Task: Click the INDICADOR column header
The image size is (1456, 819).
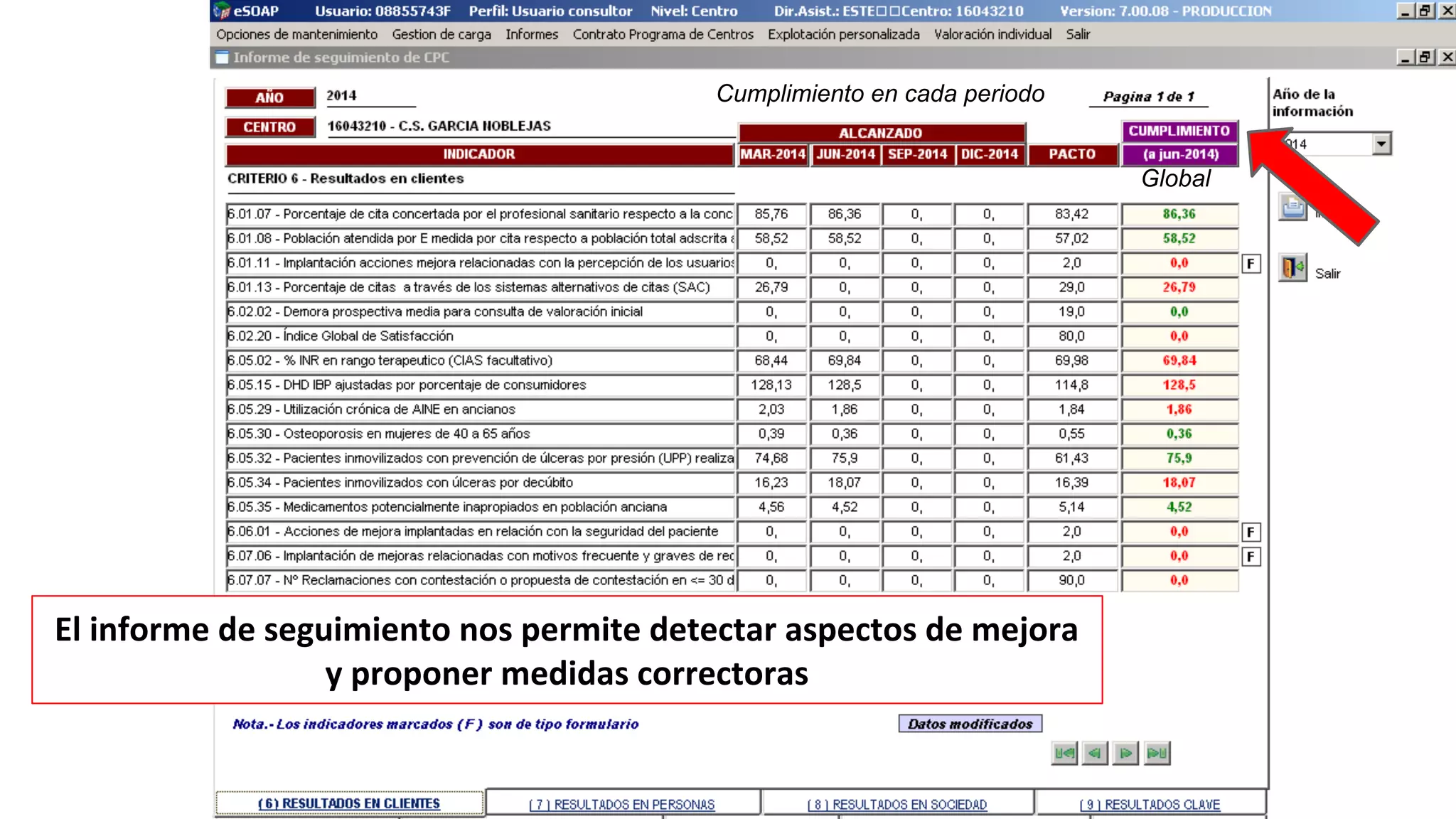Action: click(x=479, y=154)
